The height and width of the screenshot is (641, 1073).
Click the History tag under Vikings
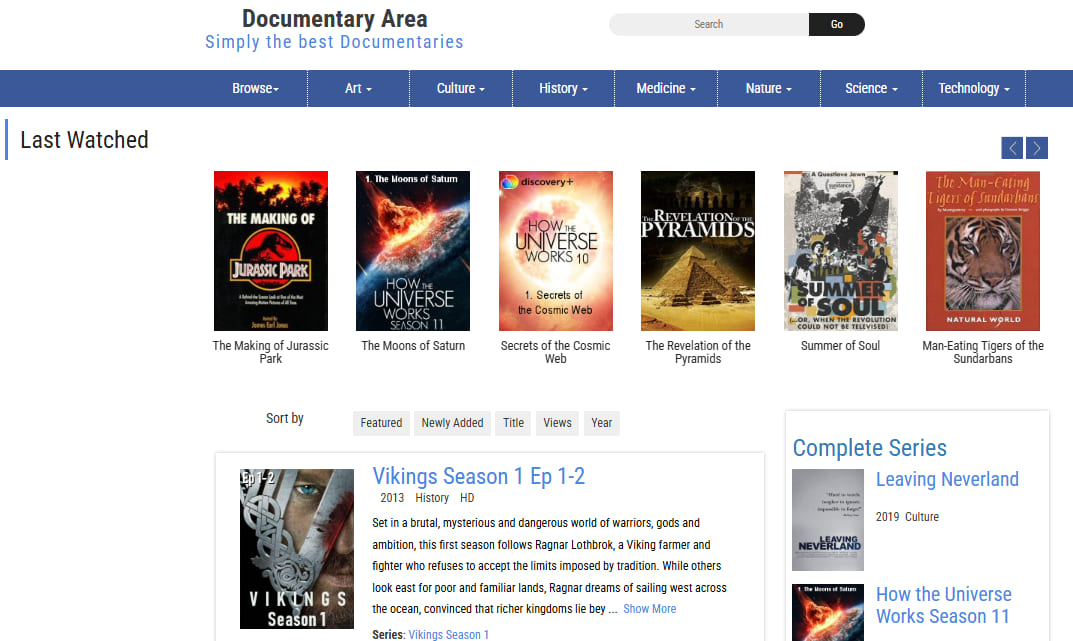tap(432, 498)
